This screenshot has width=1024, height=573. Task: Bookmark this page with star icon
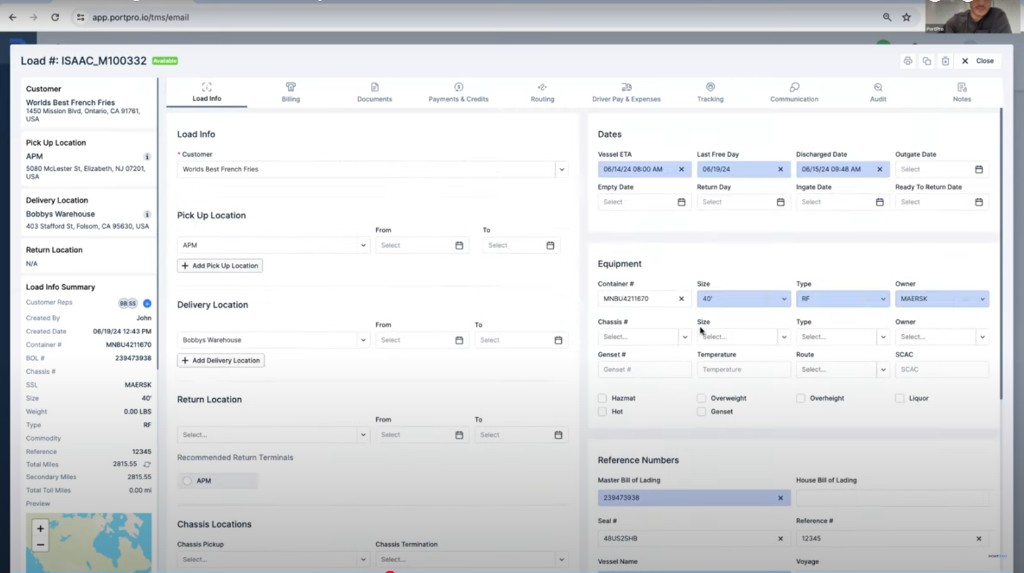coord(906,17)
